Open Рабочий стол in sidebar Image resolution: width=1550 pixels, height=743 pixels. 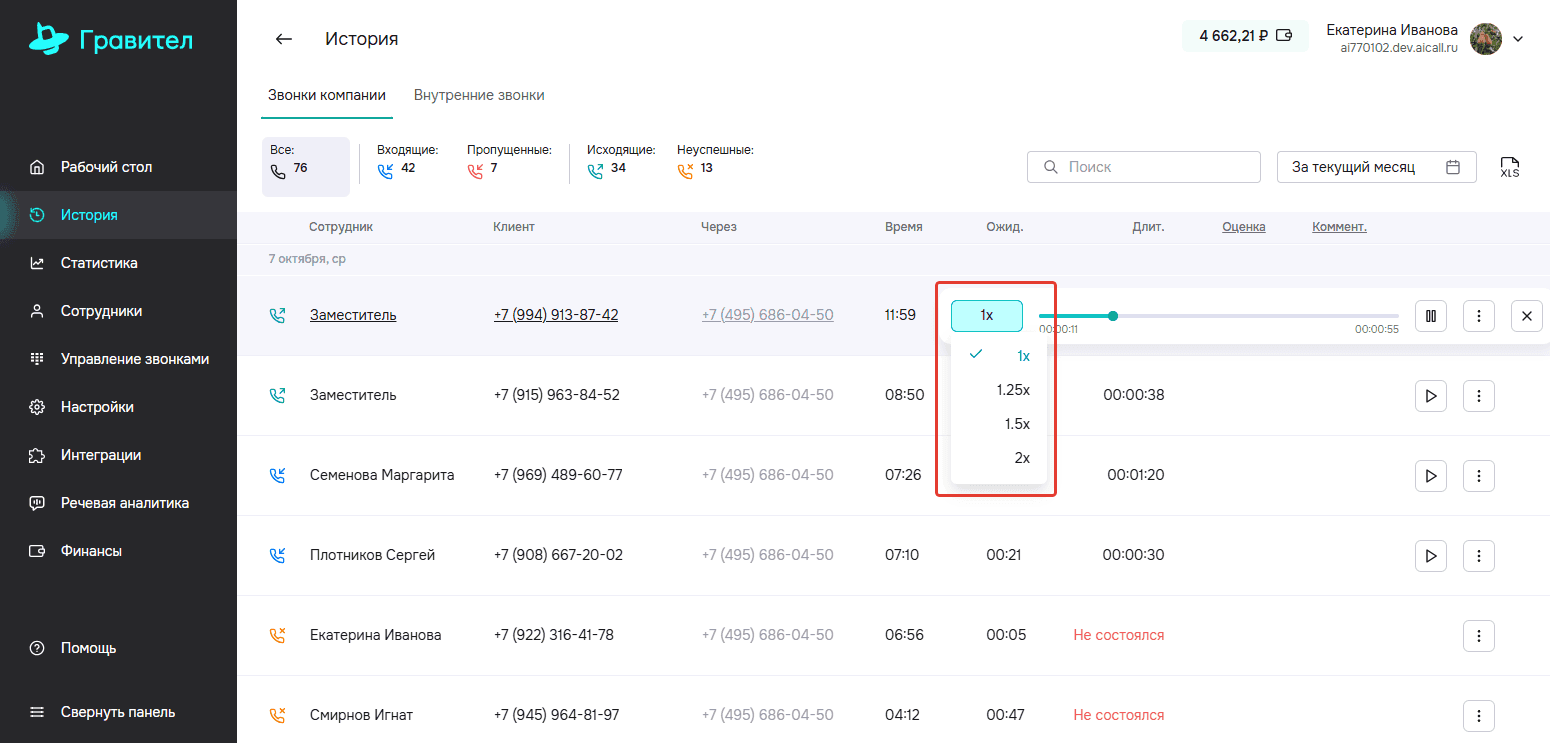pyautogui.click(x=118, y=167)
